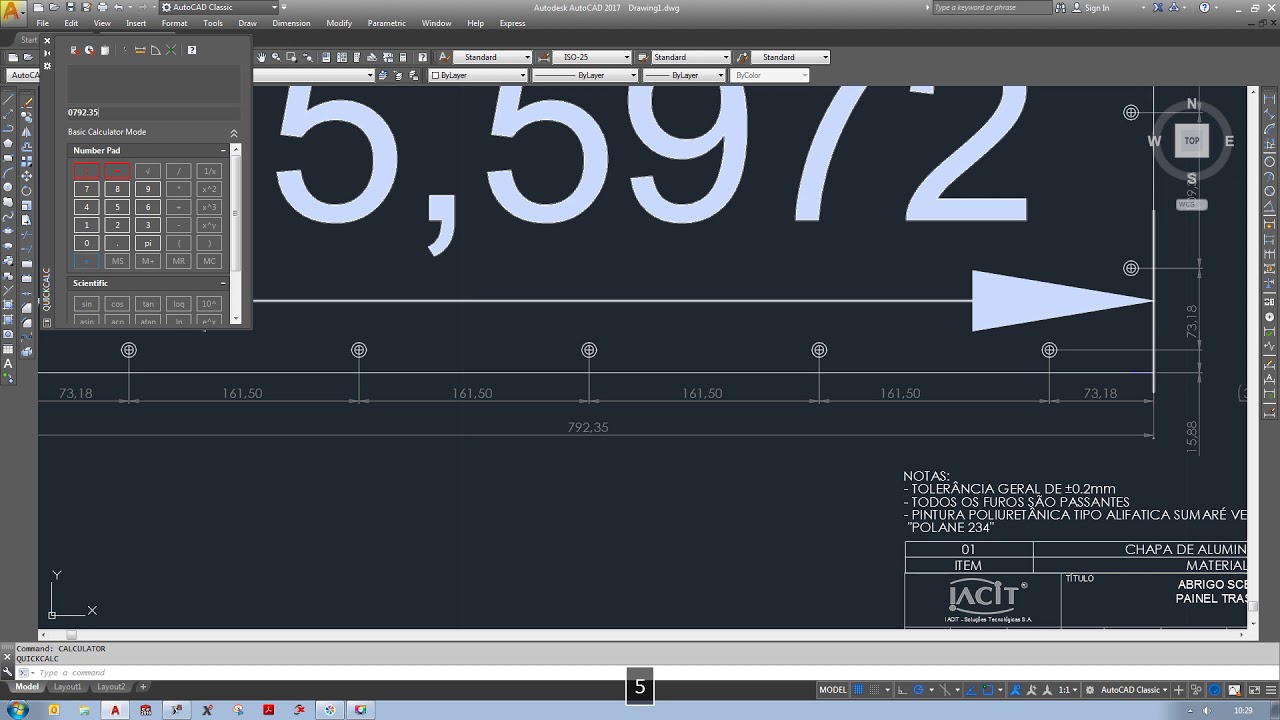
Task: Select the Line draw tool
Action: coord(9,100)
